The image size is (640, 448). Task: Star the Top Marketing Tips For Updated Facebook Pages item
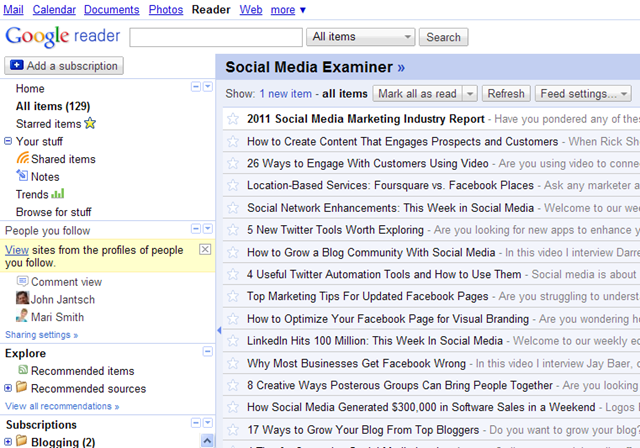(233, 296)
